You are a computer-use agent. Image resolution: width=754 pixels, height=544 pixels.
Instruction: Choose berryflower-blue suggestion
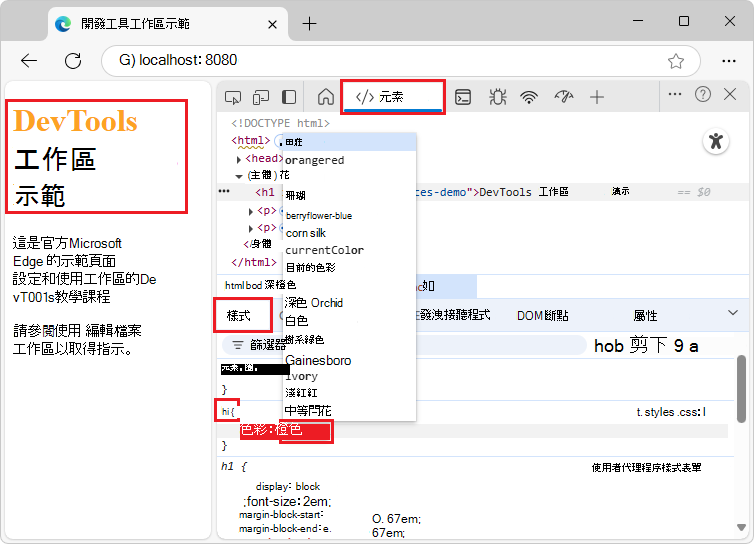pos(349,216)
